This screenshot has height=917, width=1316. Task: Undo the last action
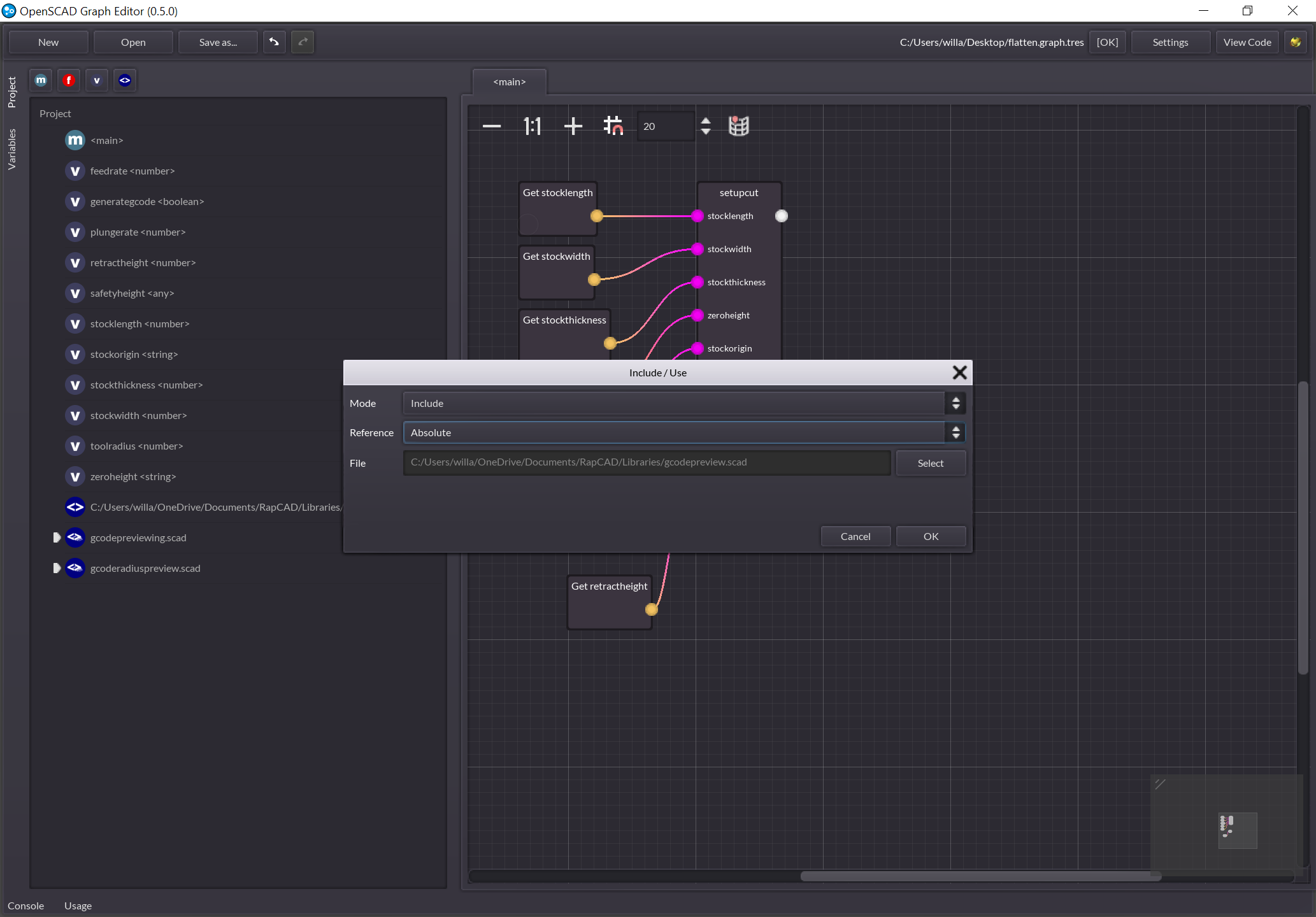point(274,42)
